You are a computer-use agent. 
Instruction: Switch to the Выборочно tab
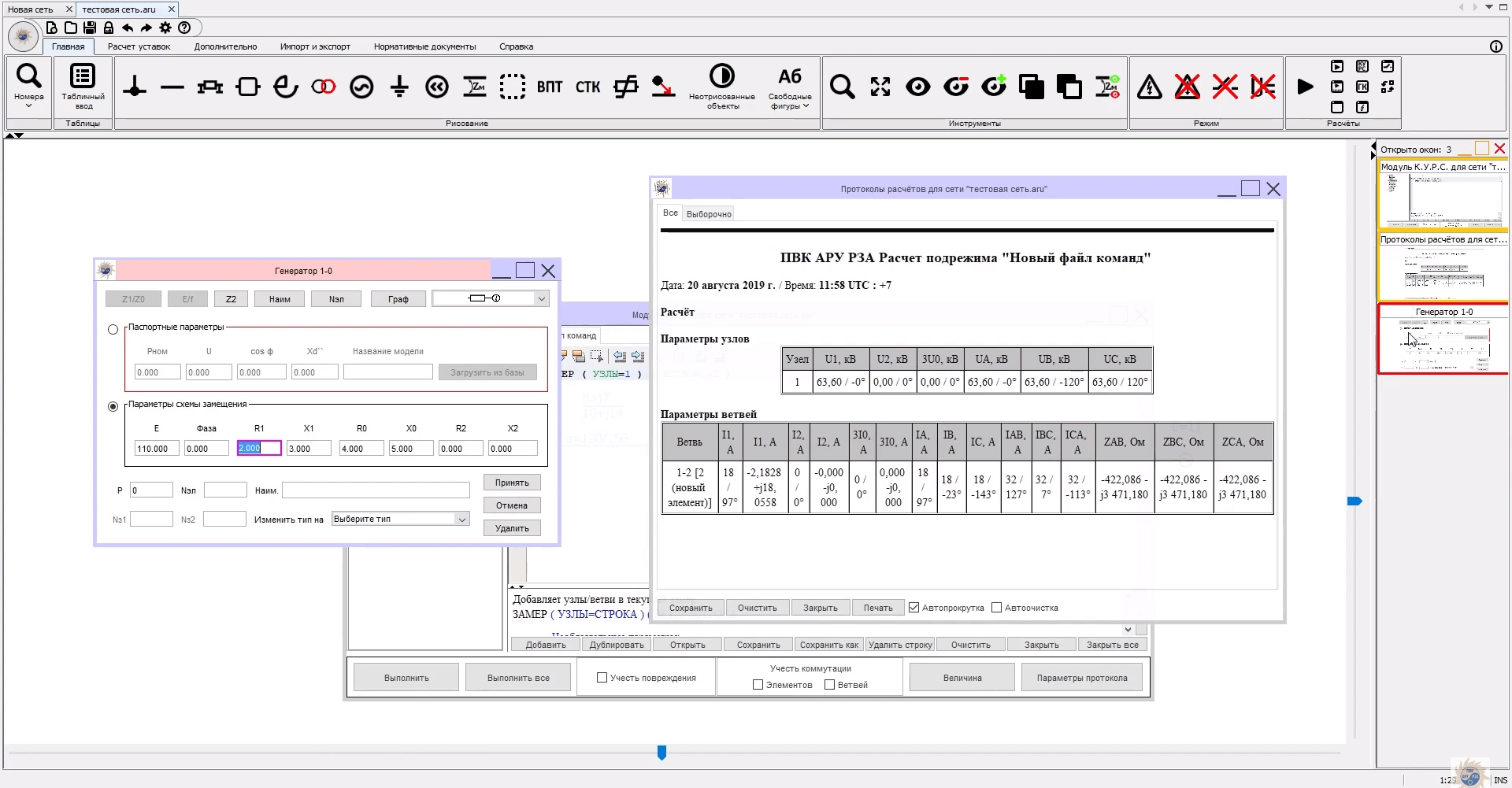coord(709,214)
